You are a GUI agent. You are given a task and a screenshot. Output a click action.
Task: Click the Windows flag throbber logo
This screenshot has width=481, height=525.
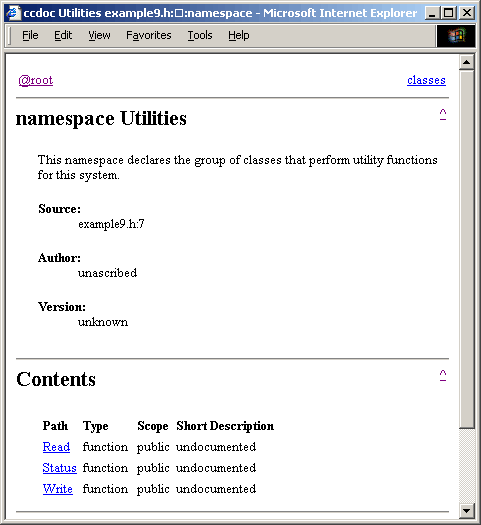[x=456, y=35]
